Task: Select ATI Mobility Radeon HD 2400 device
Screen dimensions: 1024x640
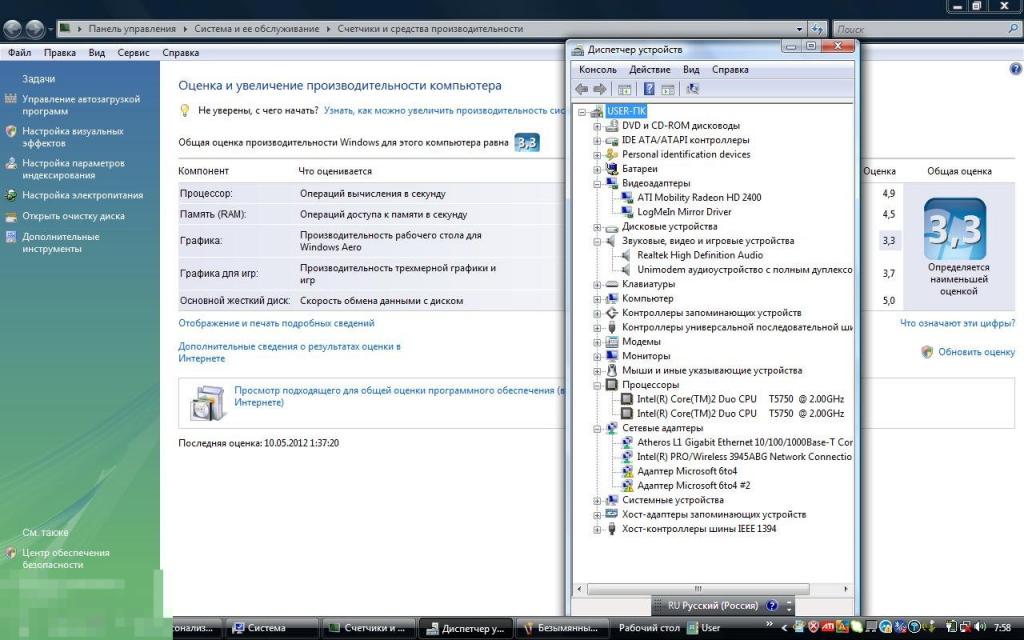Action: [x=699, y=197]
